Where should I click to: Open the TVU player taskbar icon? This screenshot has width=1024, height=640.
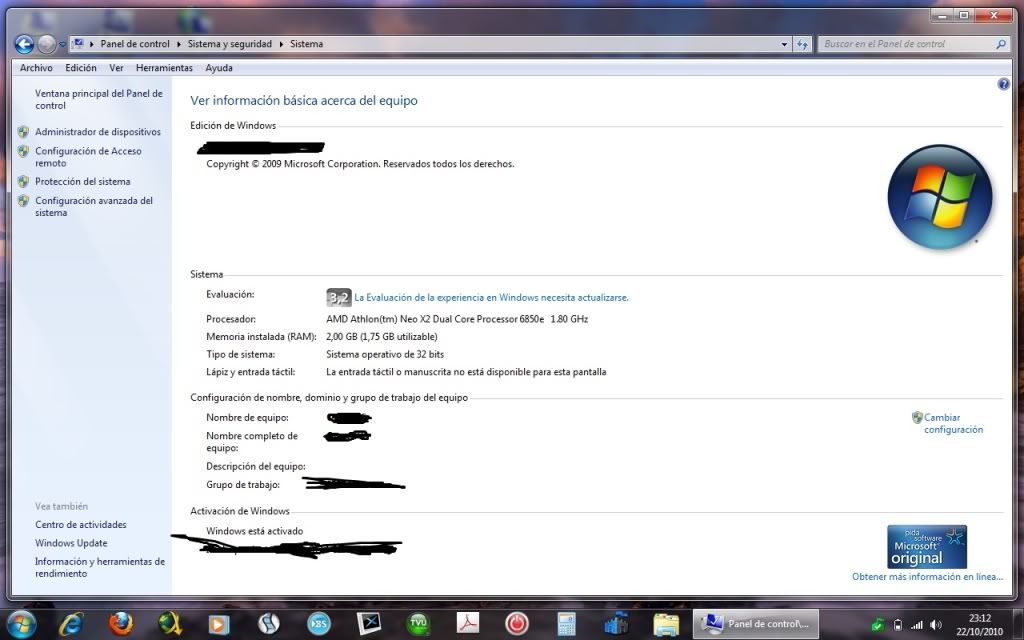(x=418, y=624)
